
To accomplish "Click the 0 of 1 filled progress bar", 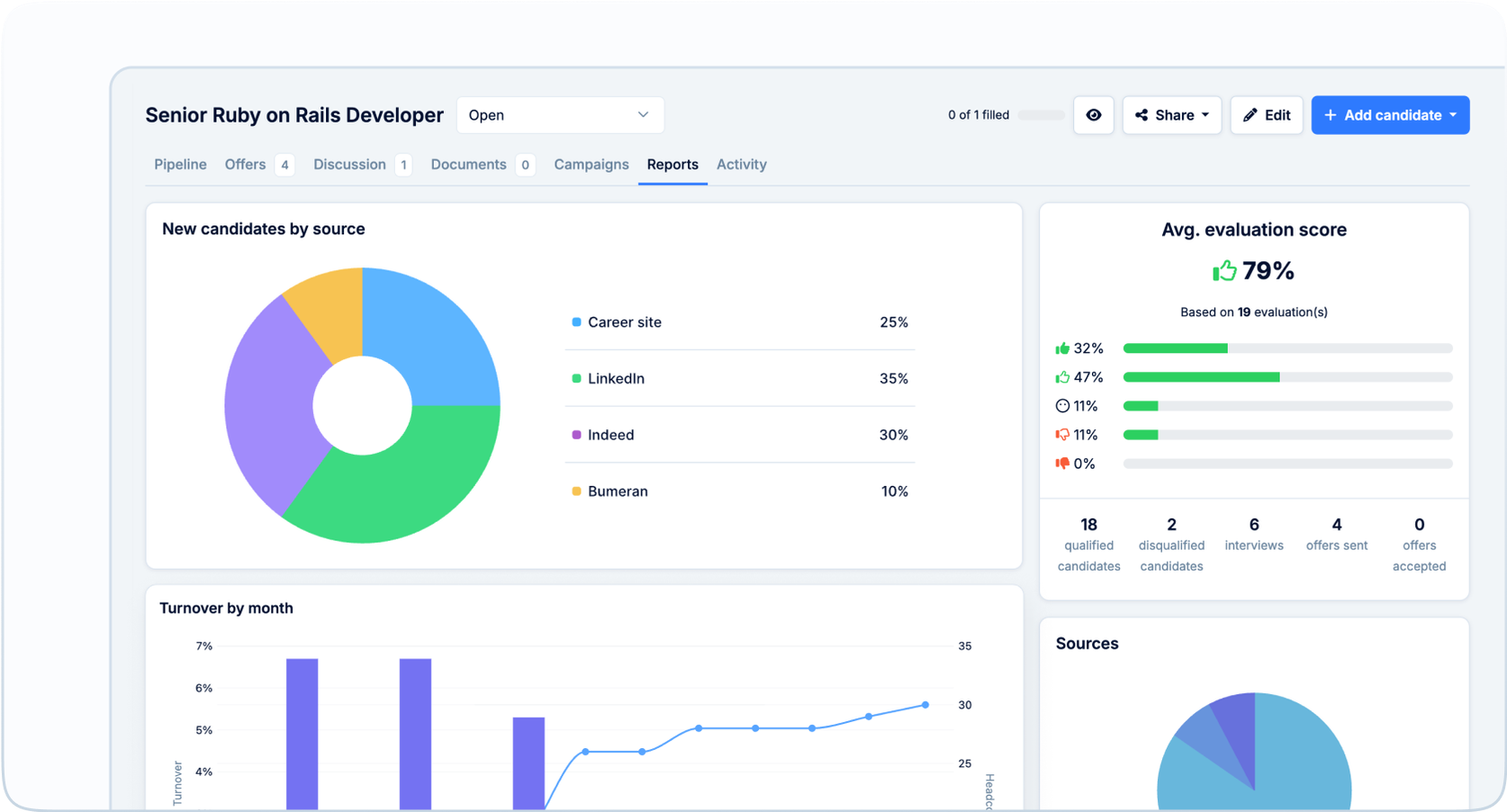I will point(1042,115).
